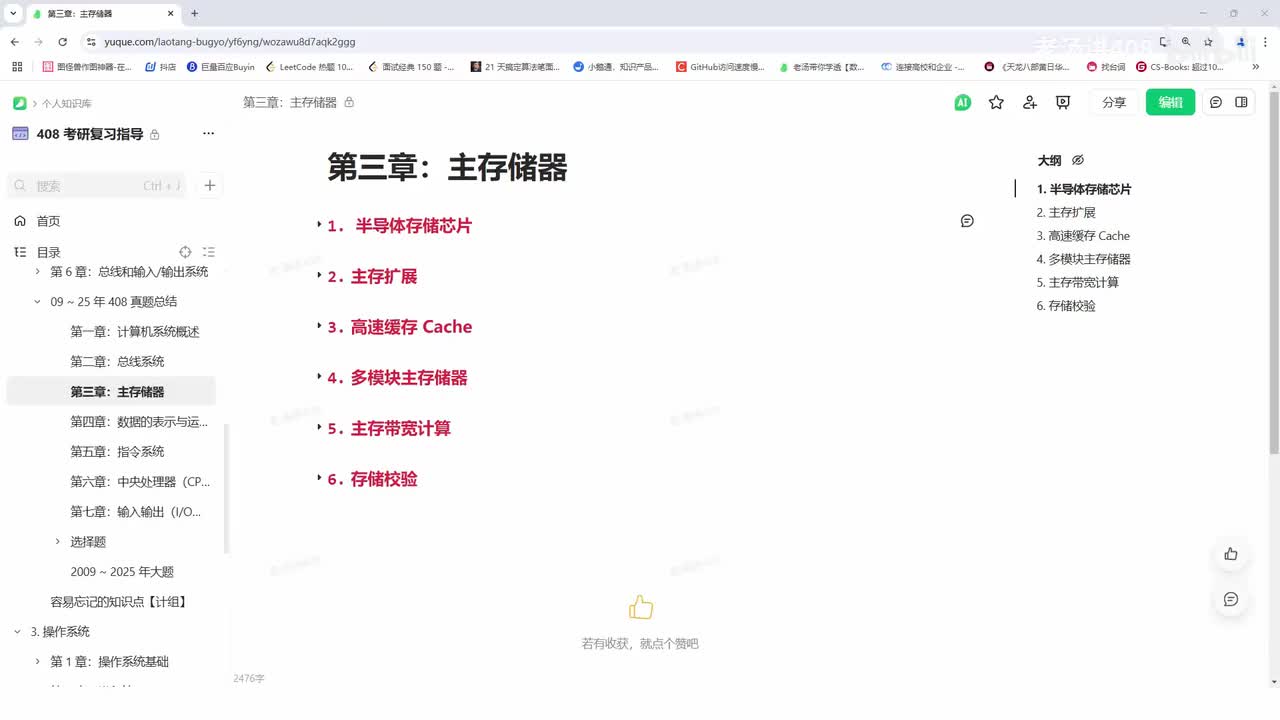Screen dimensions: 1280x720
Task: Jump to outline item 3. 高速缓存 Cache
Action: 1083,236
